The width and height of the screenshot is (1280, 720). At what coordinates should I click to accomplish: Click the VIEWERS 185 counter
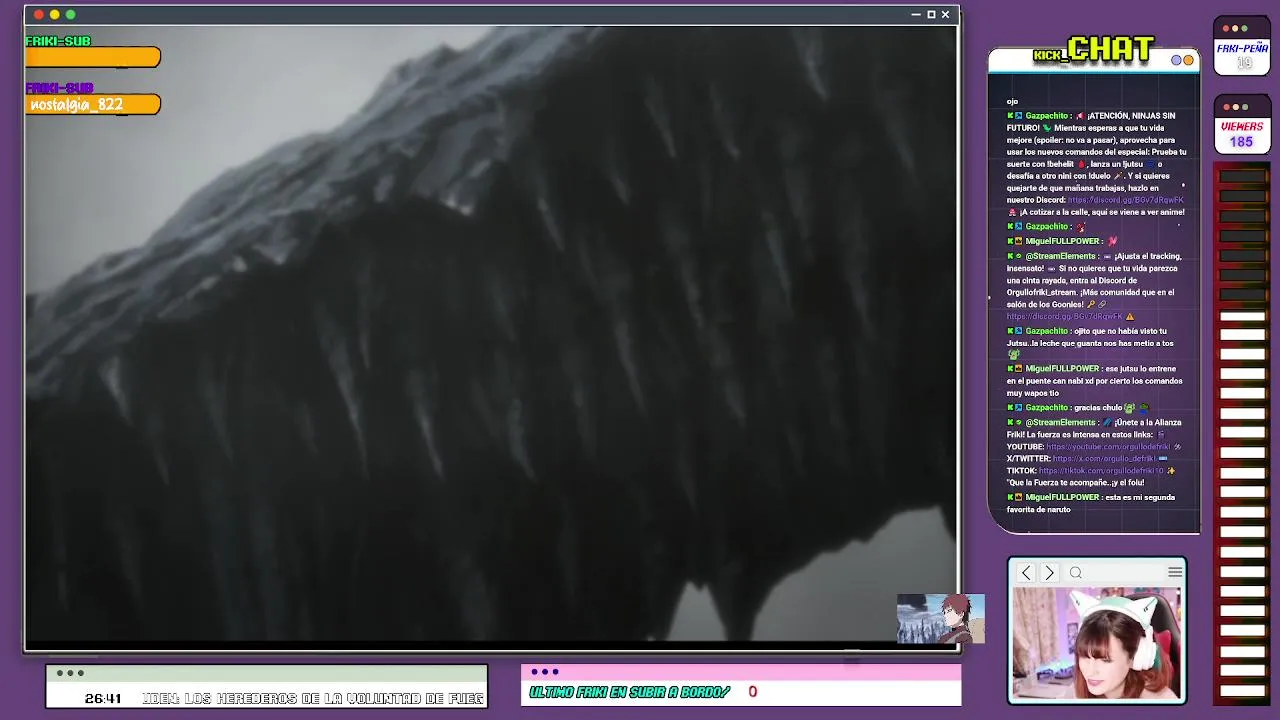(1242, 134)
